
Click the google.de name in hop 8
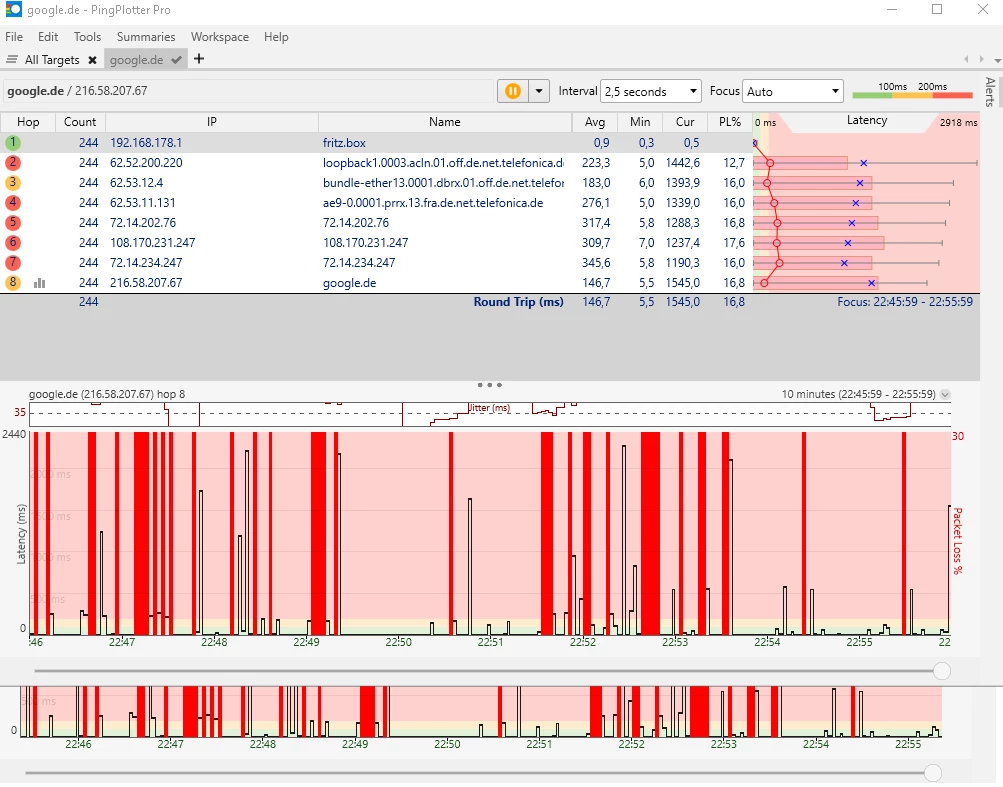(349, 283)
